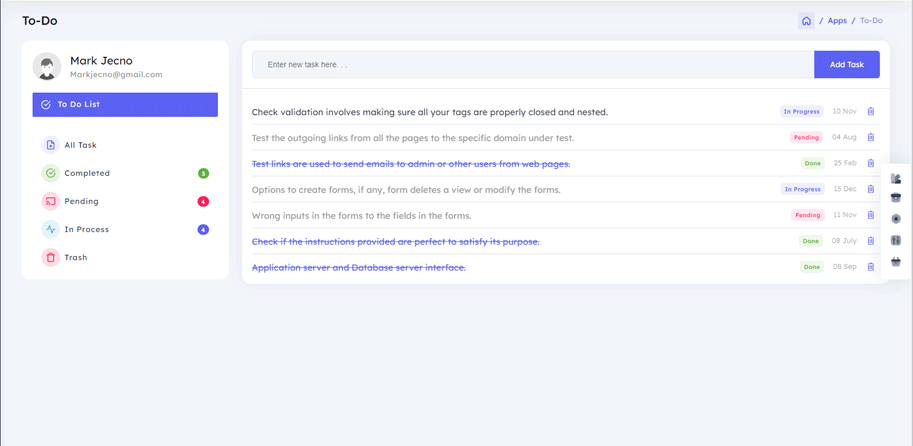Click the Completed checkmark icon
913x446 pixels.
point(51,173)
